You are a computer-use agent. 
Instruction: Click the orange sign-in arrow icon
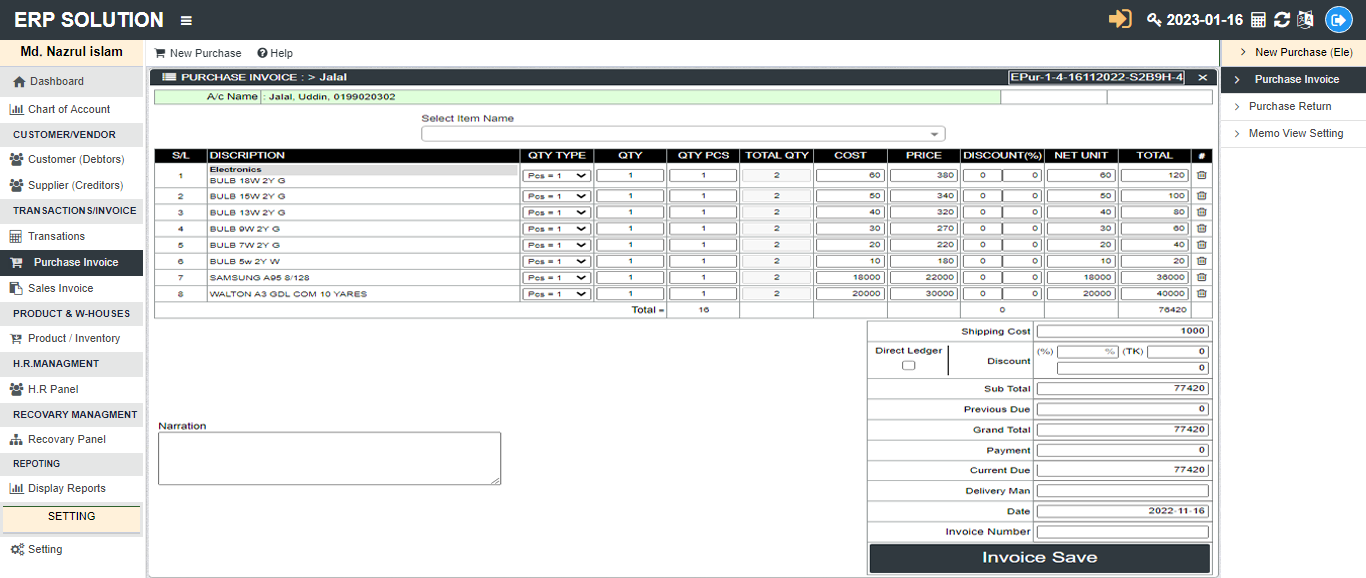click(x=1120, y=20)
